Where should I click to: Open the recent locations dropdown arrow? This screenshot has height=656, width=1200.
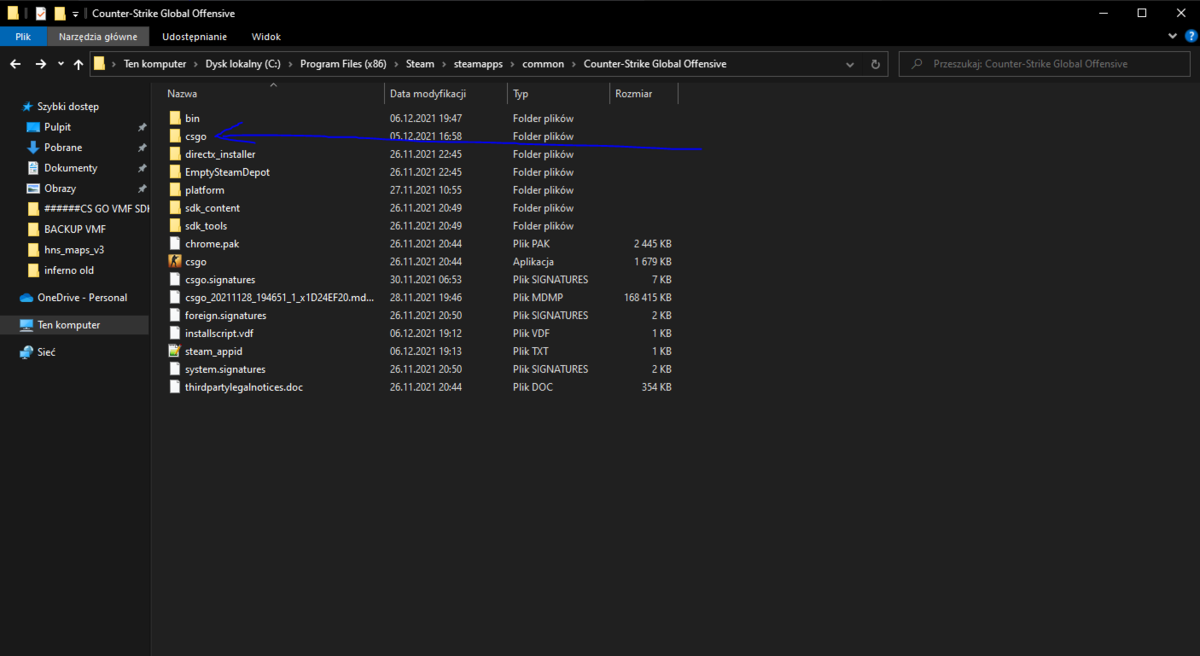click(x=61, y=64)
